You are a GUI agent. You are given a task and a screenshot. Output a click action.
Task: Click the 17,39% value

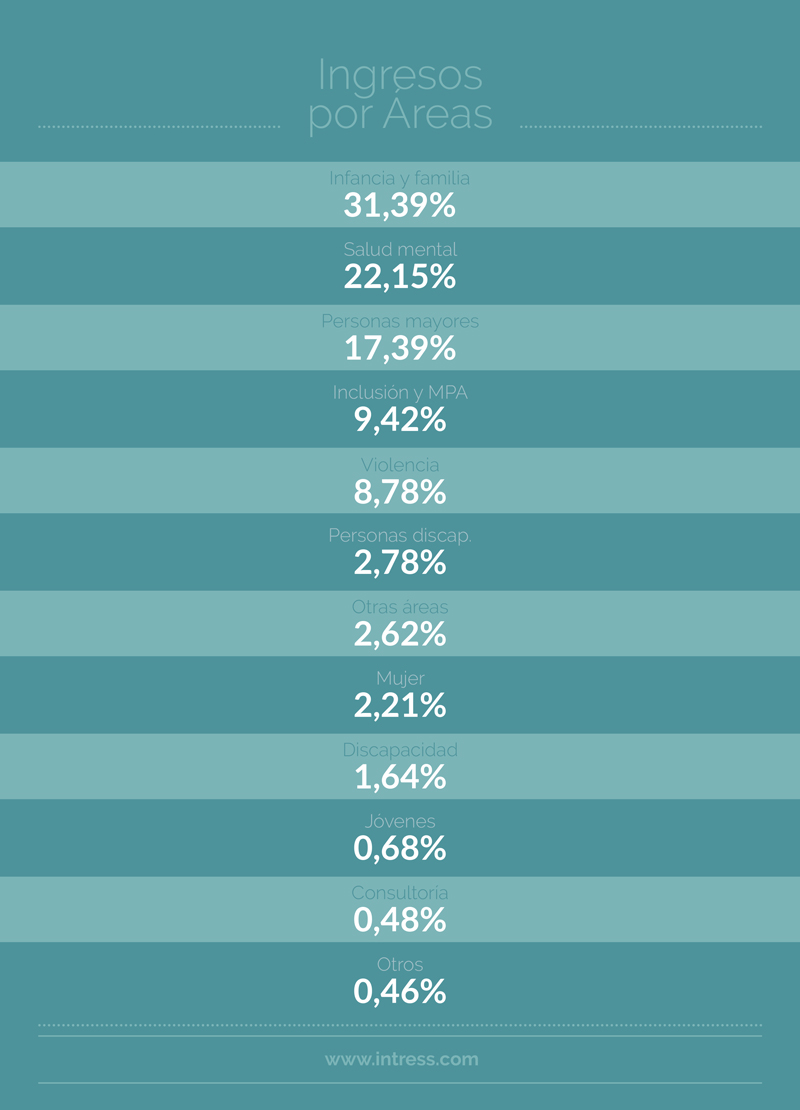tap(400, 348)
